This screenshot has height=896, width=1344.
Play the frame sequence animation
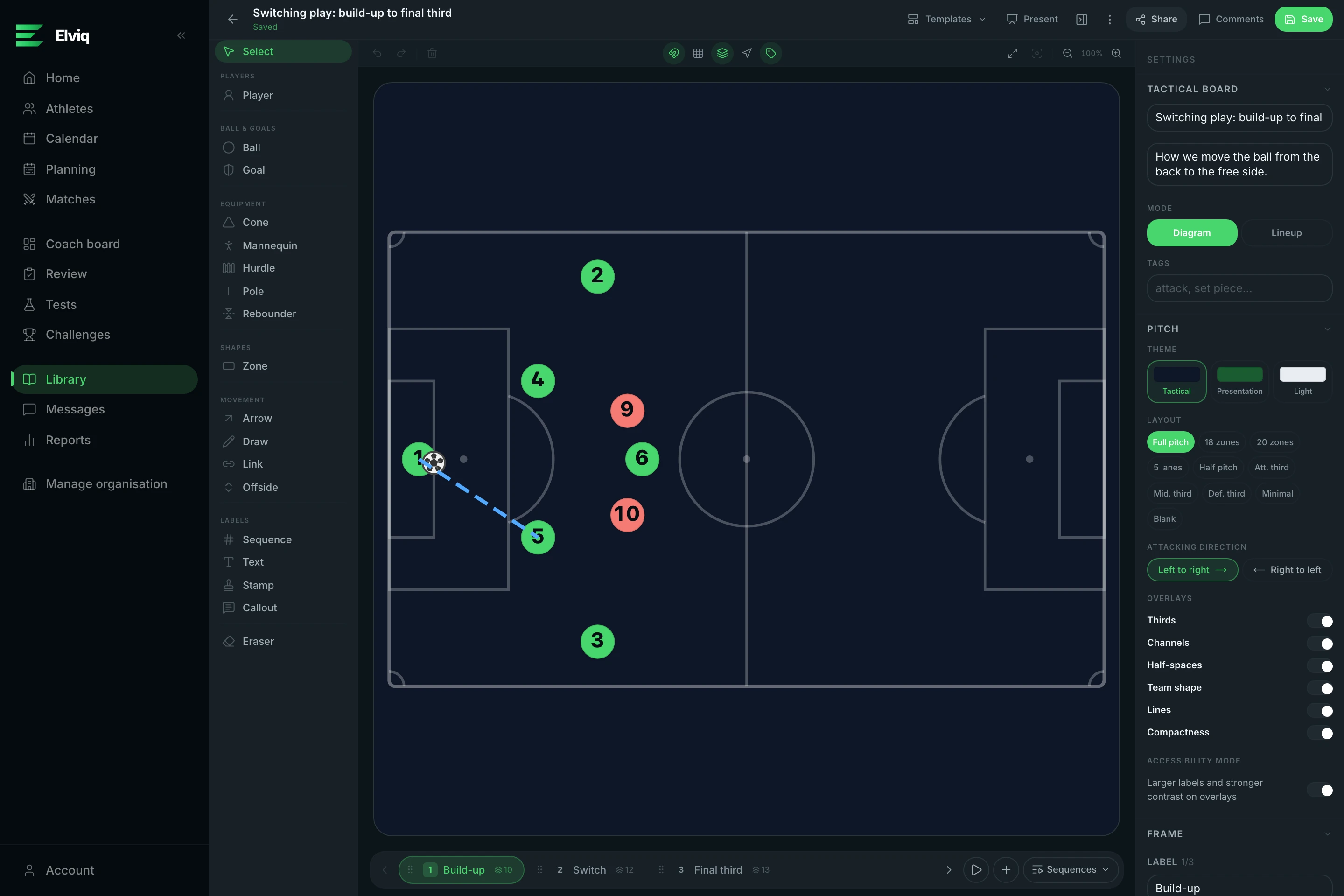pyautogui.click(x=976, y=870)
